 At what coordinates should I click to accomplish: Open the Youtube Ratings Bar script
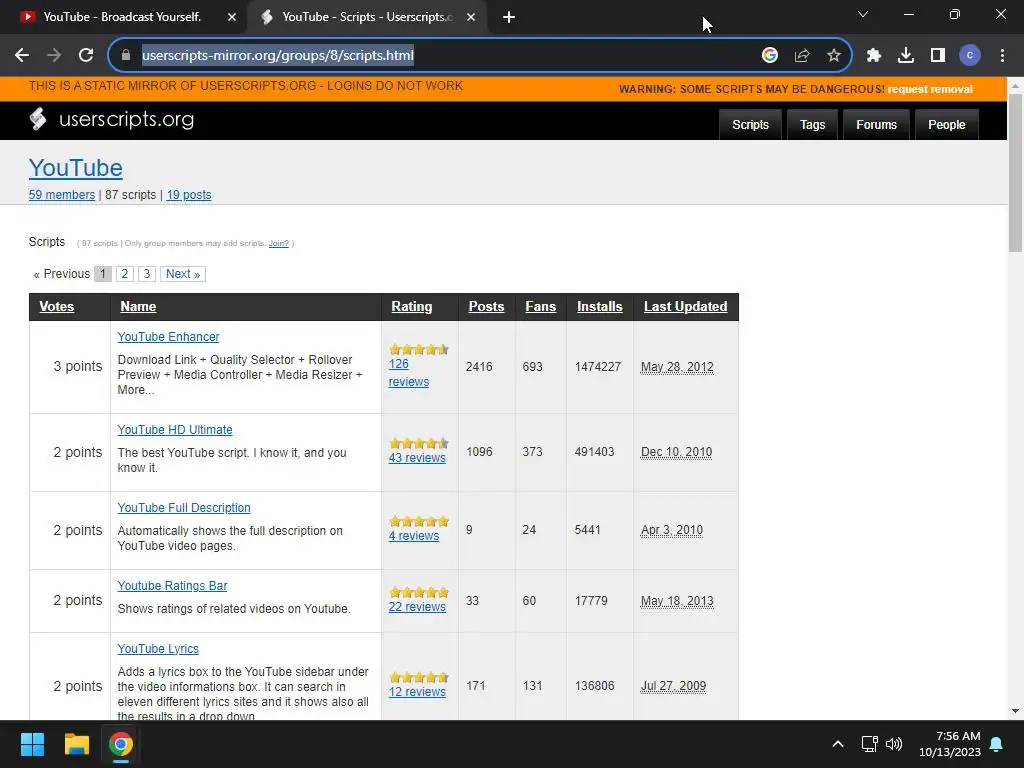(x=172, y=586)
